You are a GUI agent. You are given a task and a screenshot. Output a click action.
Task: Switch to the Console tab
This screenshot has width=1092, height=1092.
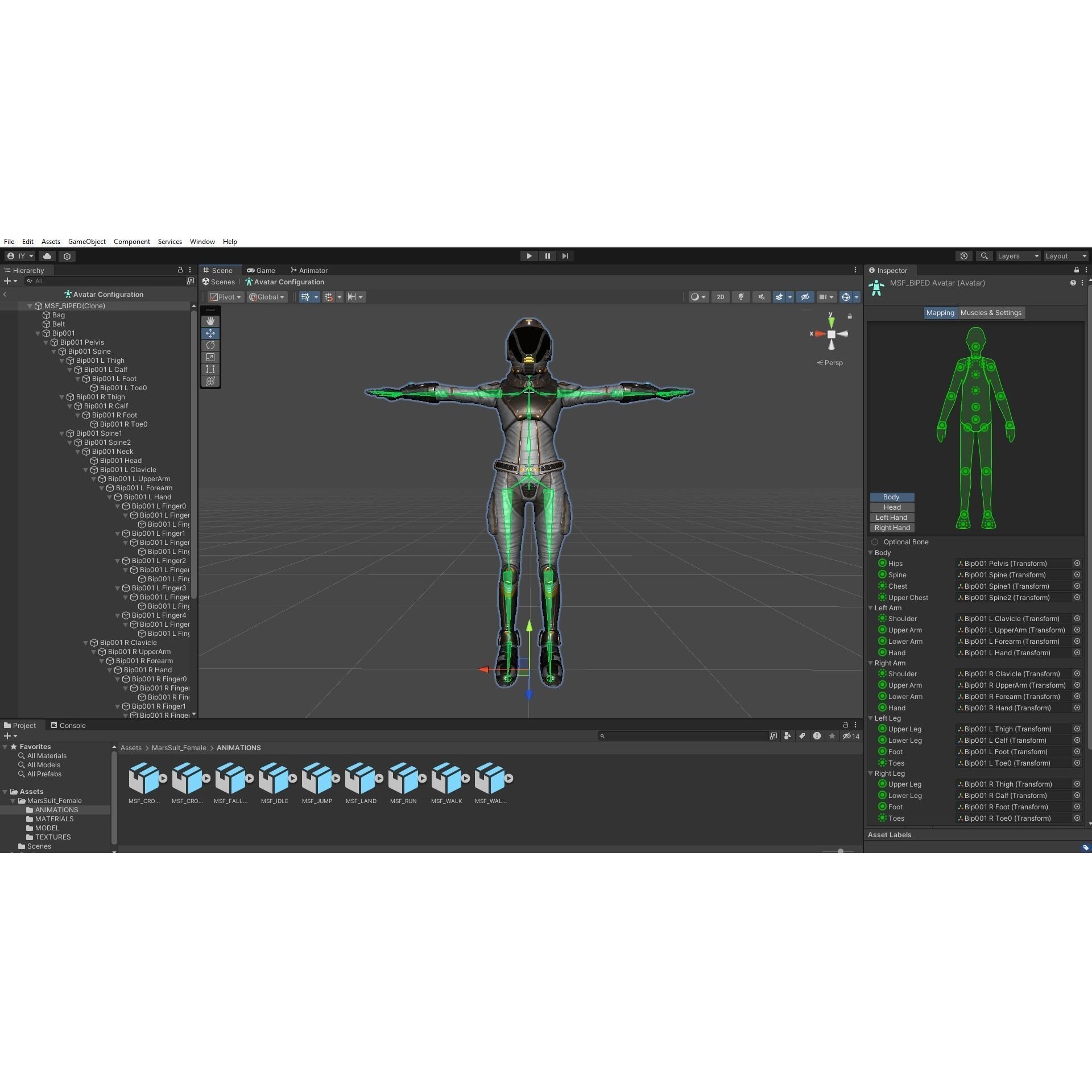coord(68,725)
